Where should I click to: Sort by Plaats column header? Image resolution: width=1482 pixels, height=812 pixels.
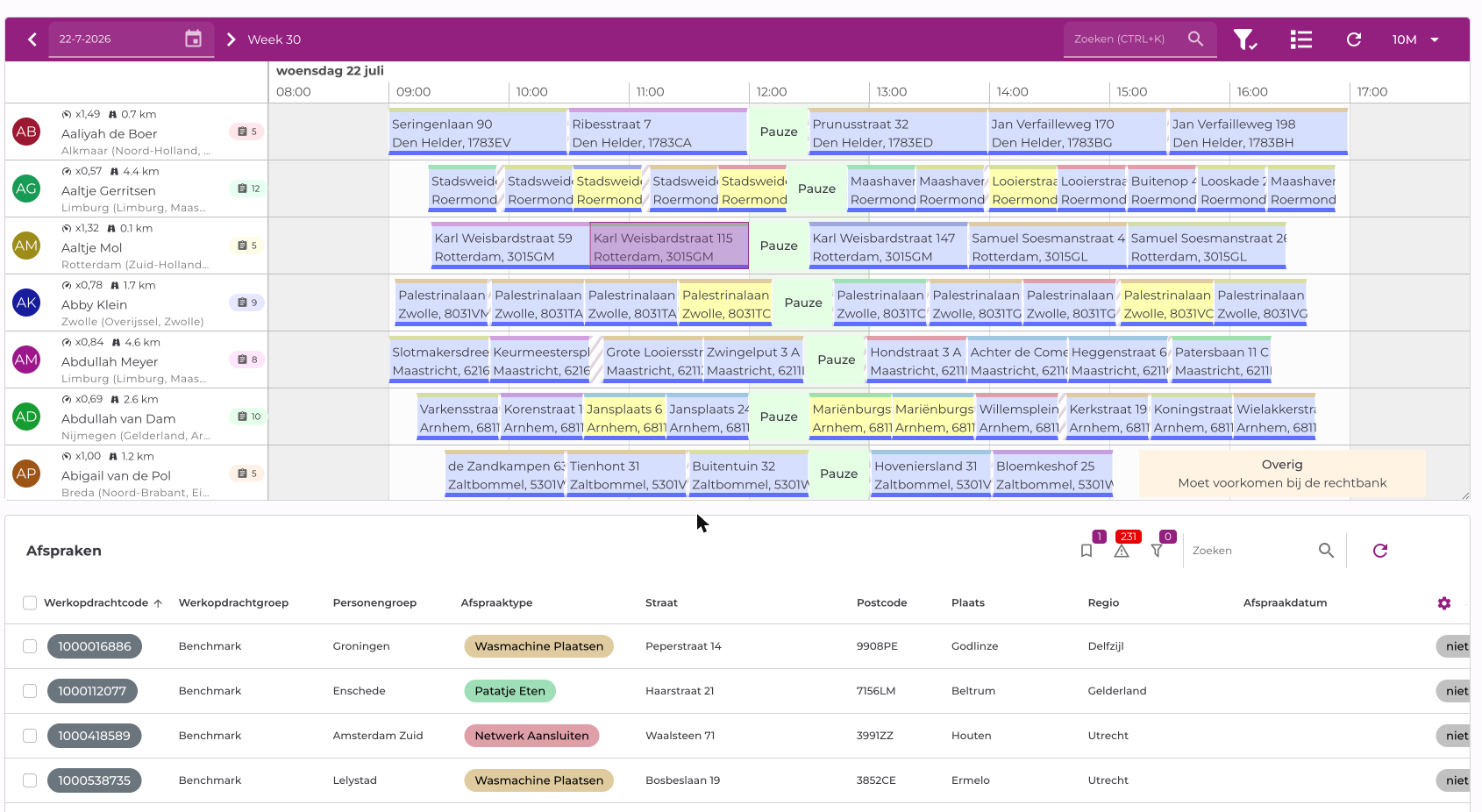tap(968, 603)
